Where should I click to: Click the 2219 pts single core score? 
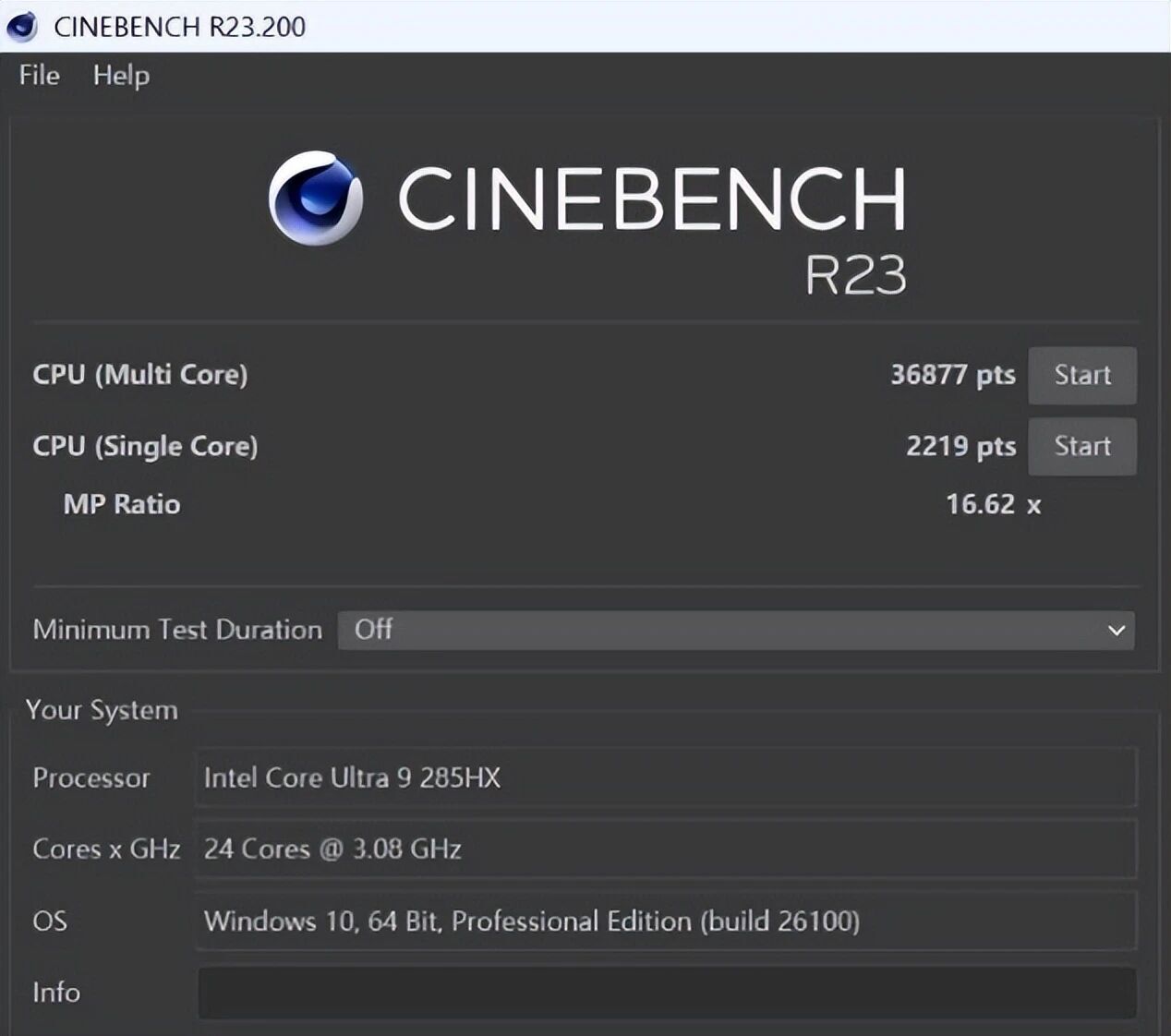click(960, 446)
